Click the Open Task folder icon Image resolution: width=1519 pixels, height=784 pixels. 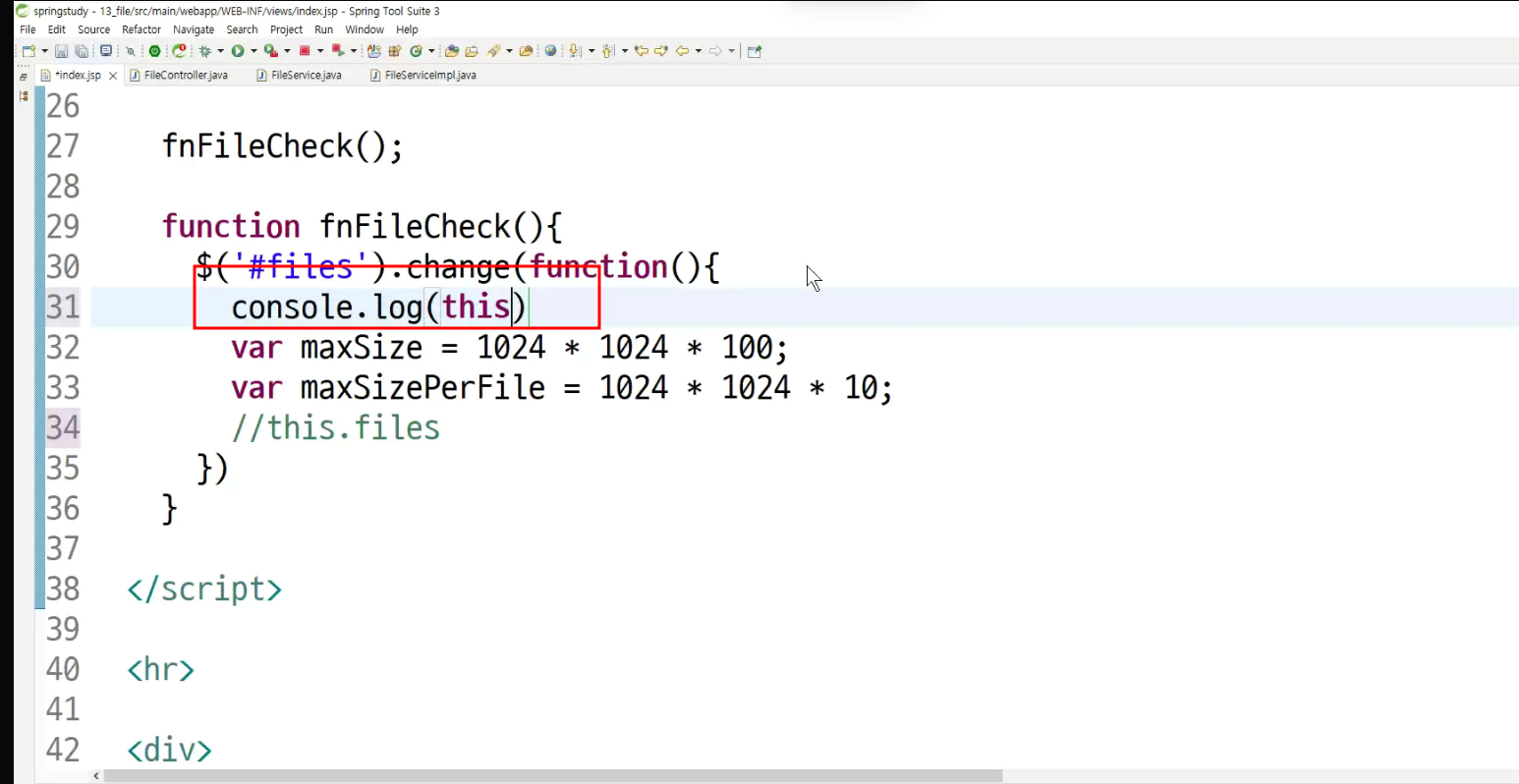(472, 51)
